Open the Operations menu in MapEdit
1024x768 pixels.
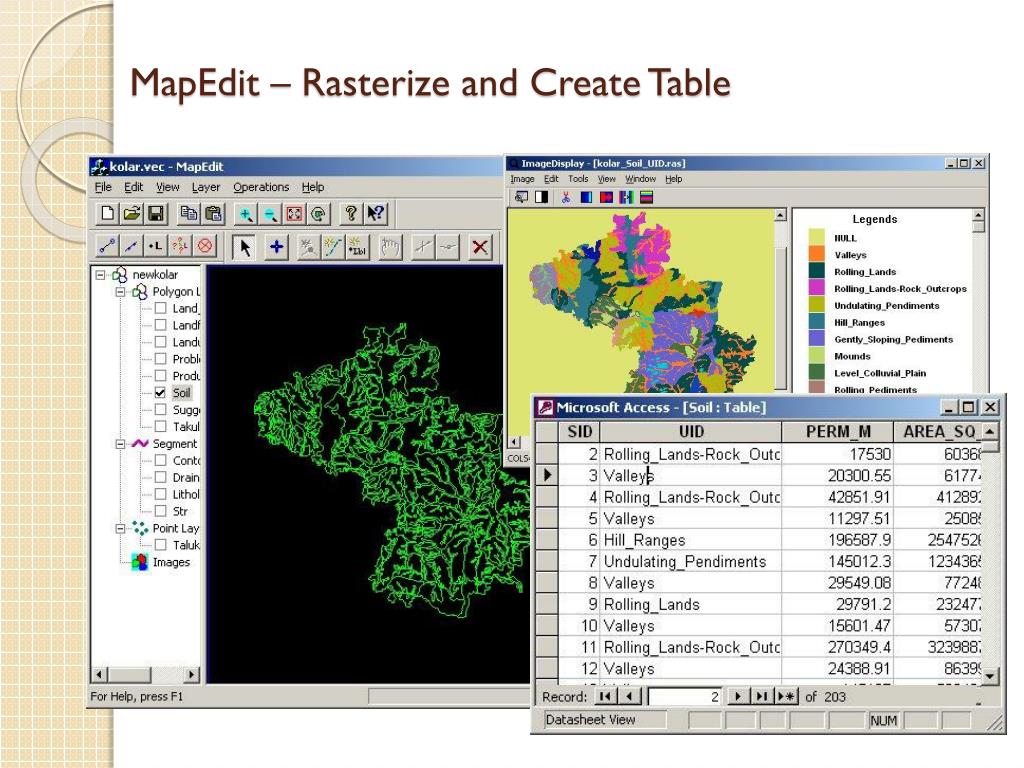pos(261,187)
